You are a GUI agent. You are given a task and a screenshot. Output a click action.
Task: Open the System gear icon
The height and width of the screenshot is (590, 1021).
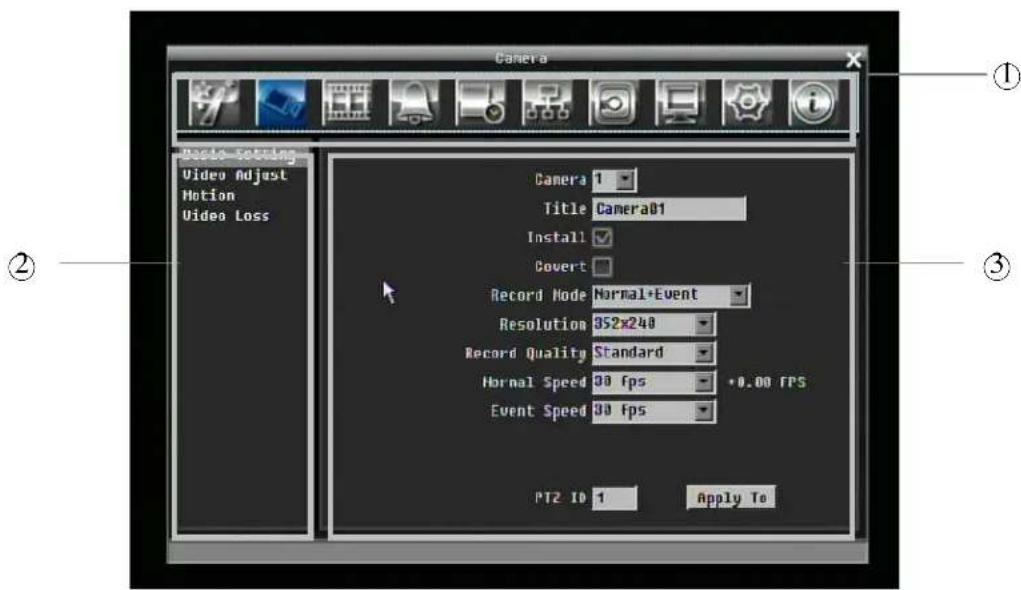(x=747, y=103)
